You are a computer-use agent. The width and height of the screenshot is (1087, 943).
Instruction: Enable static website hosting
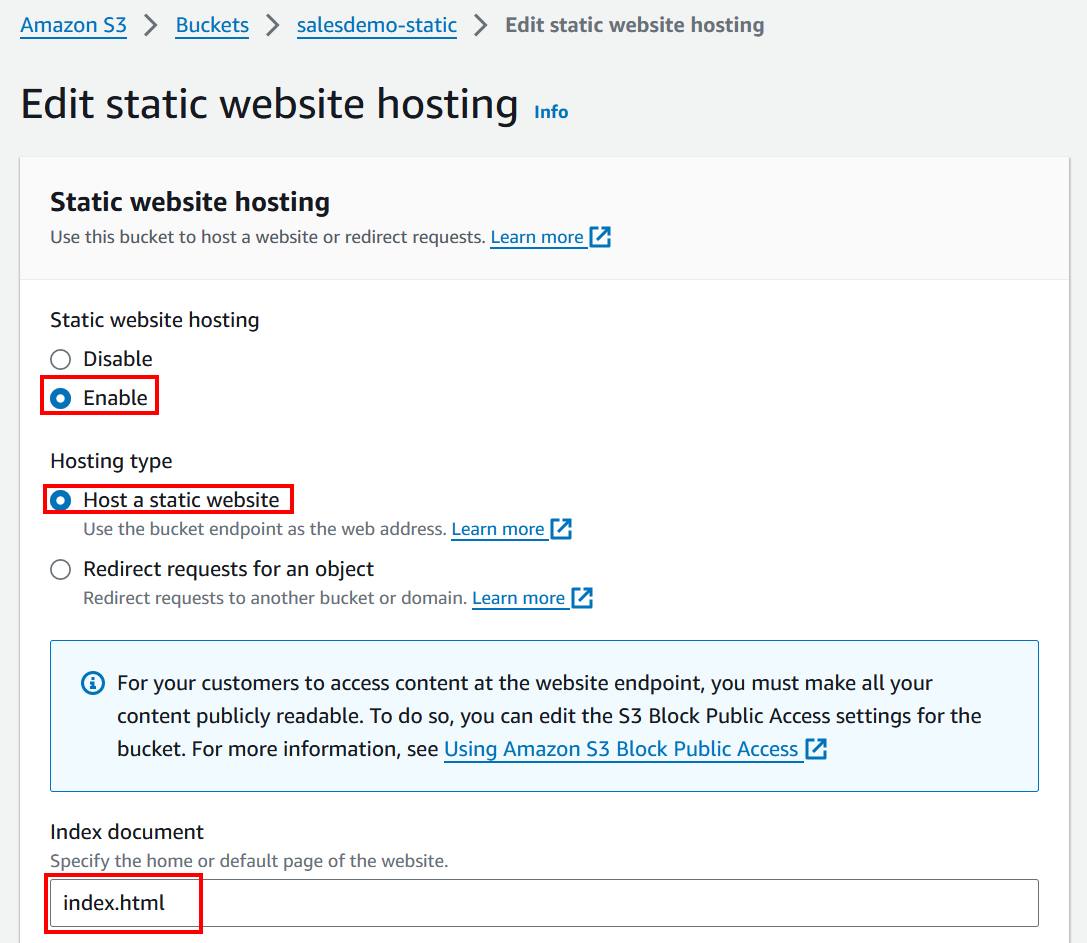click(60, 396)
